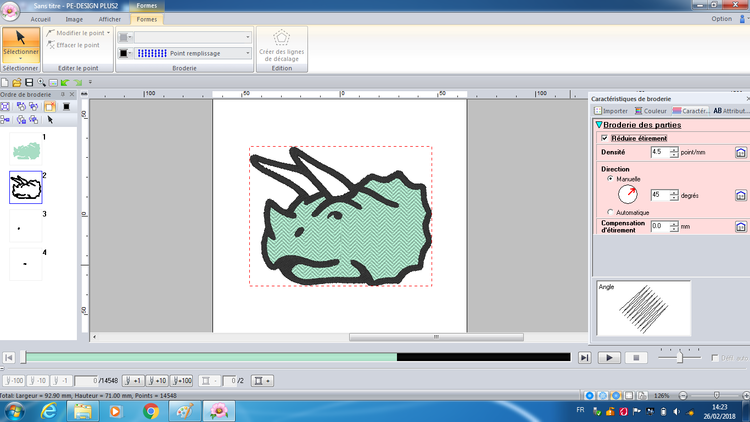Select the Automatique direction radio button

coord(610,213)
